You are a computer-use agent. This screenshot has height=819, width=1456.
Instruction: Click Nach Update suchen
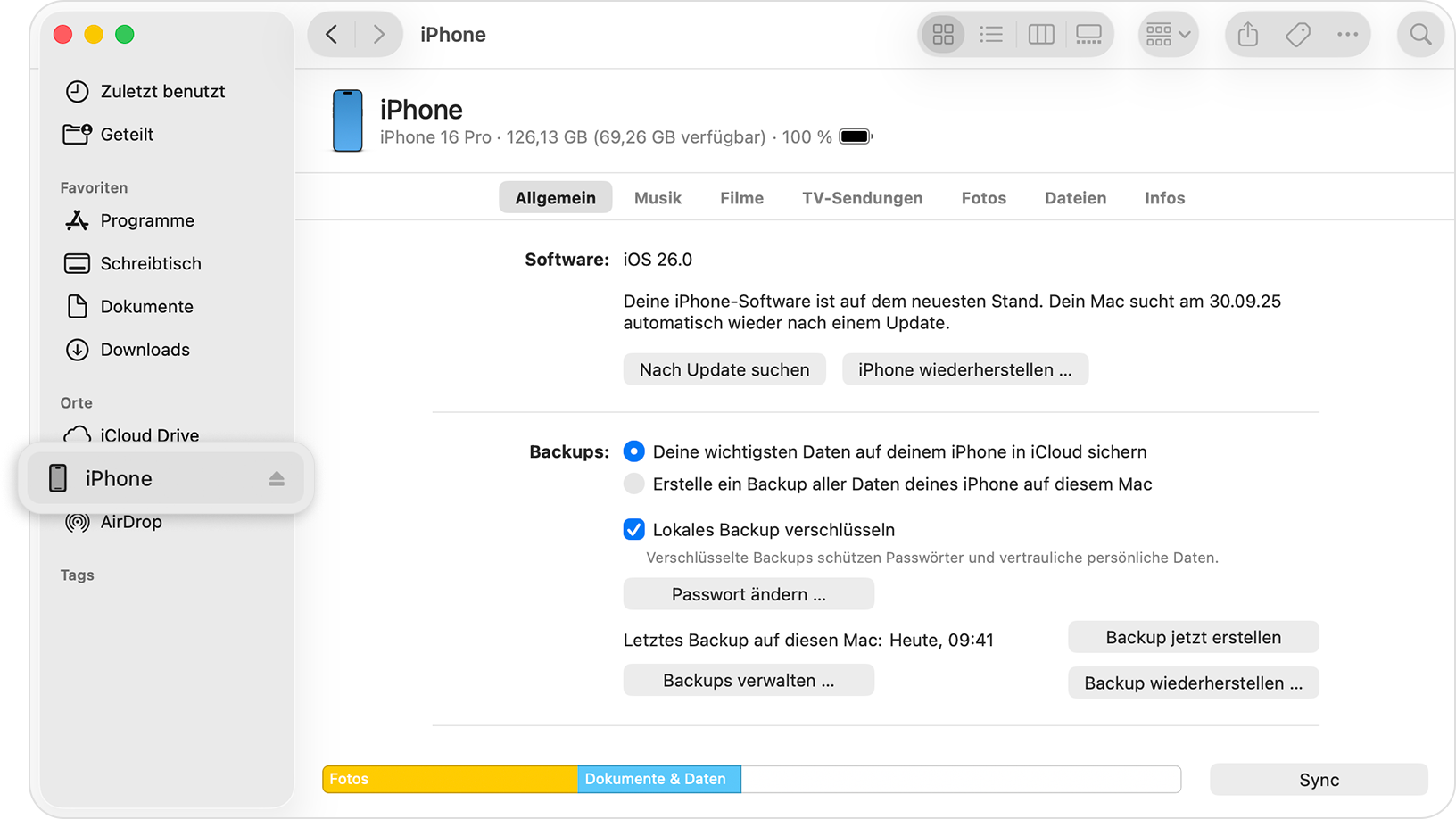pyautogui.click(x=724, y=368)
